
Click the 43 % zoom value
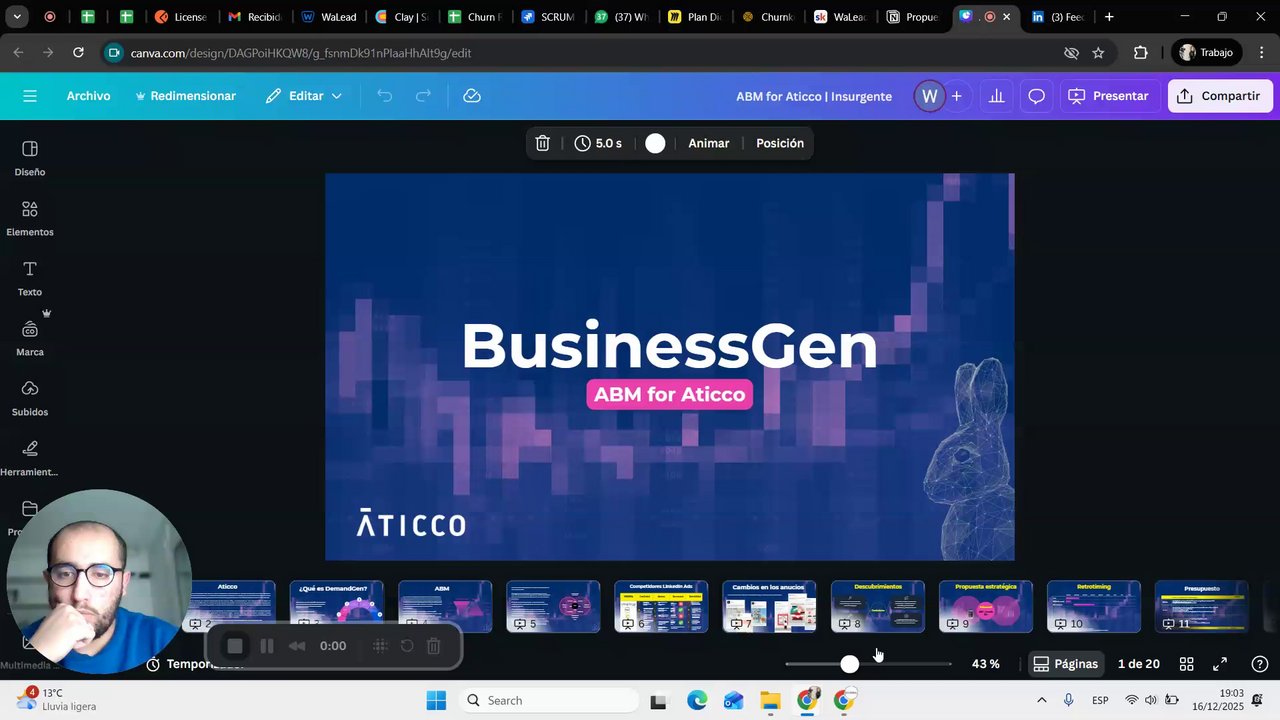(x=985, y=664)
